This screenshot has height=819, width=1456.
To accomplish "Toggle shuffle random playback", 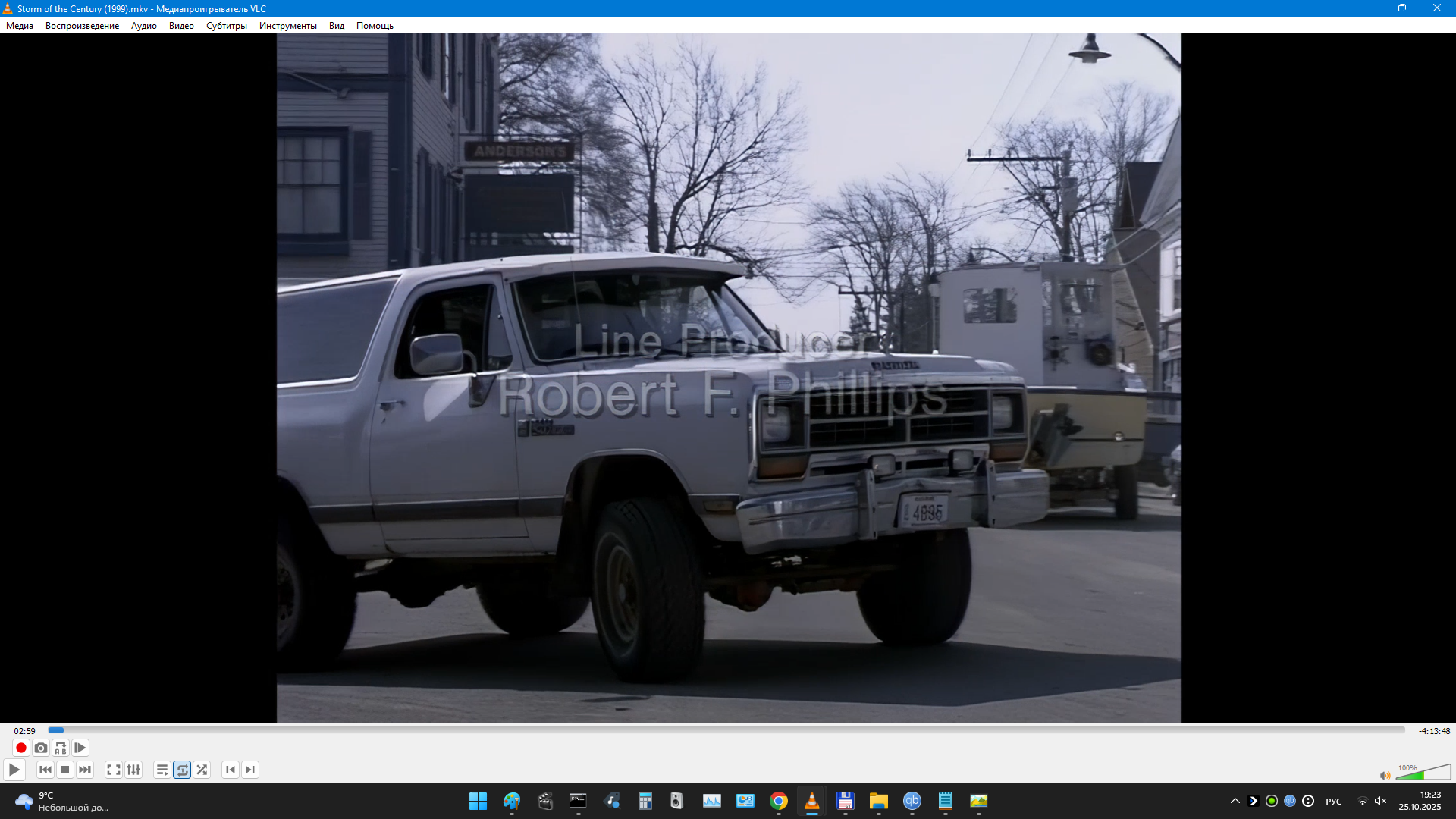I will pos(202,770).
